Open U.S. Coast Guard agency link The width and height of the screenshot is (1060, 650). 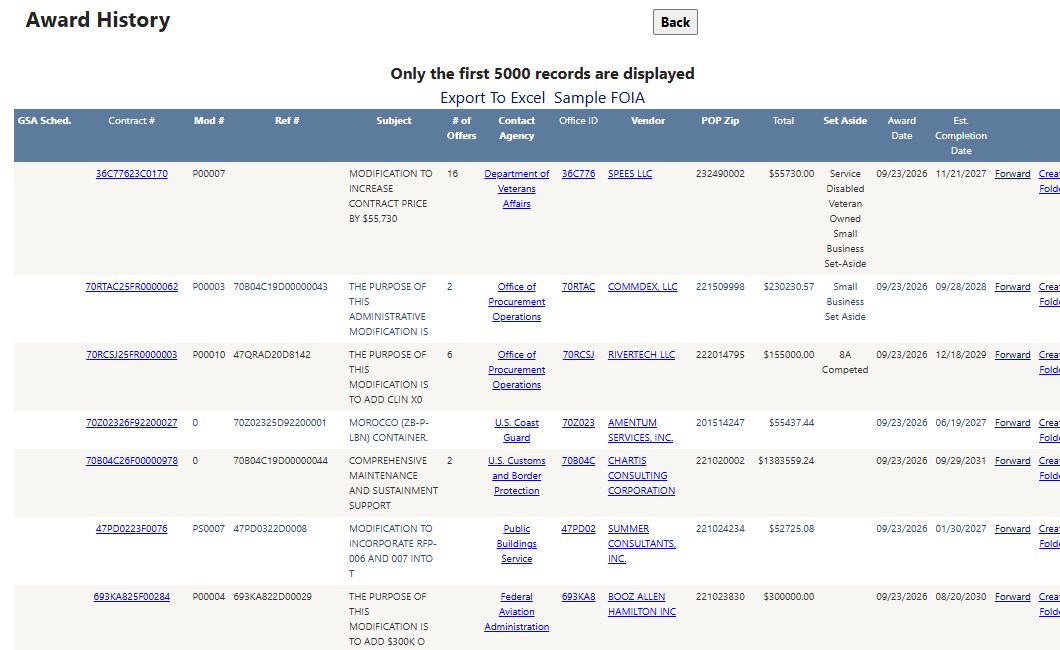click(x=516, y=430)
